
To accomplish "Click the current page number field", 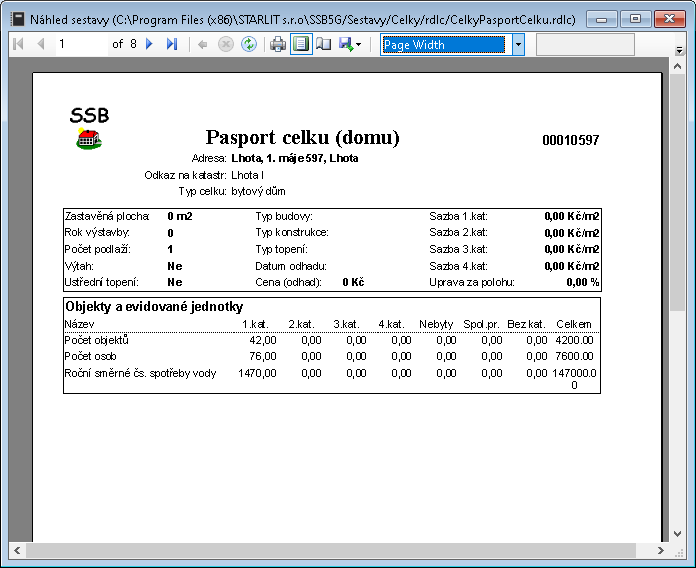I will pos(80,44).
